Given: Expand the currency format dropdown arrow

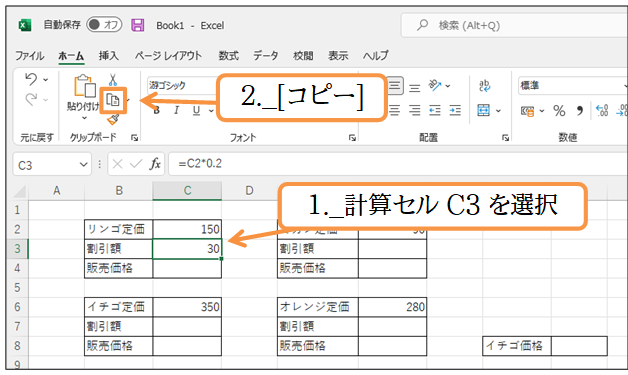Looking at the screenshot, I should click(542, 111).
